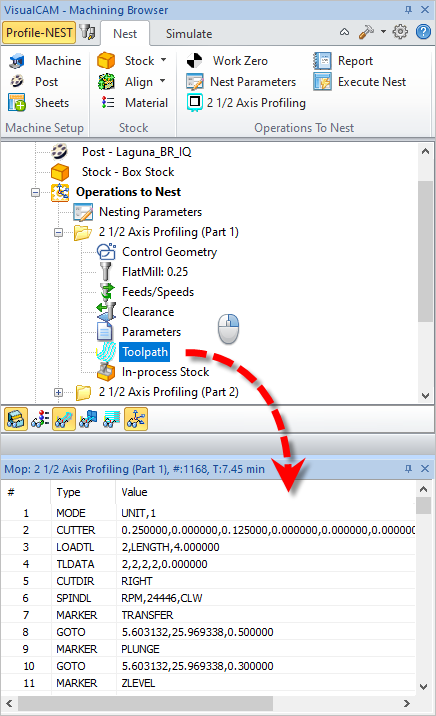Click the Type column header
This screenshot has width=436, height=716.
pos(68,492)
